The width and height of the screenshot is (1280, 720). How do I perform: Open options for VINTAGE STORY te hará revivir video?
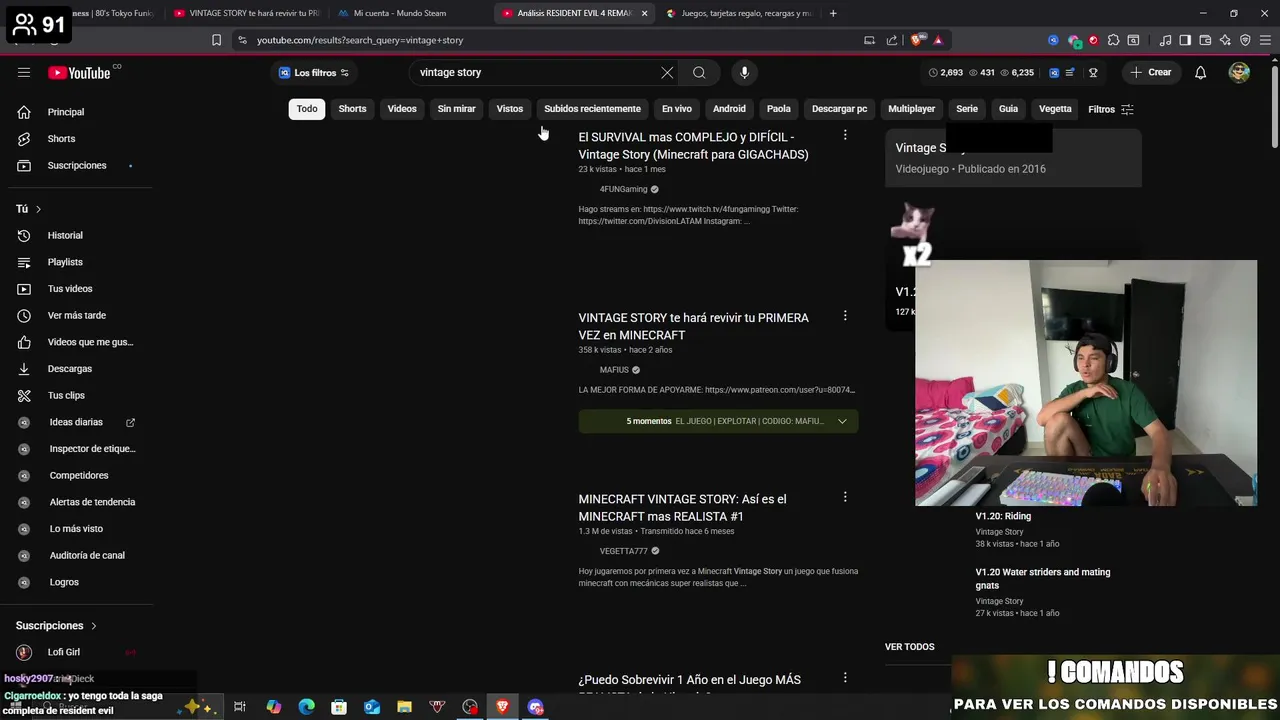(x=845, y=316)
